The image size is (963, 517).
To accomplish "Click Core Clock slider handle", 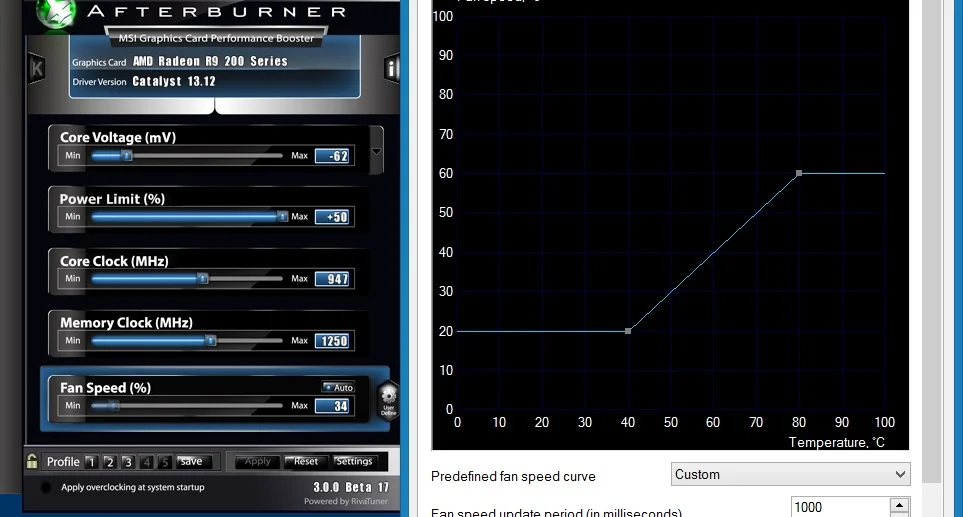I will coord(203,279).
